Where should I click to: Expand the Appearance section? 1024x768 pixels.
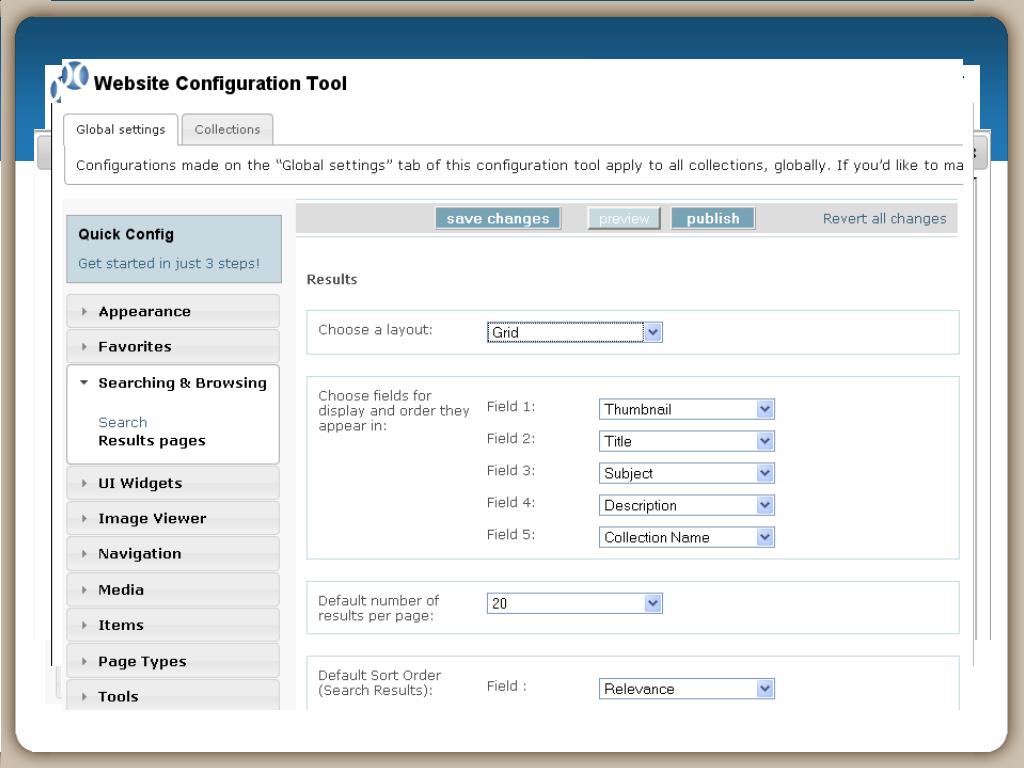pyautogui.click(x=144, y=312)
